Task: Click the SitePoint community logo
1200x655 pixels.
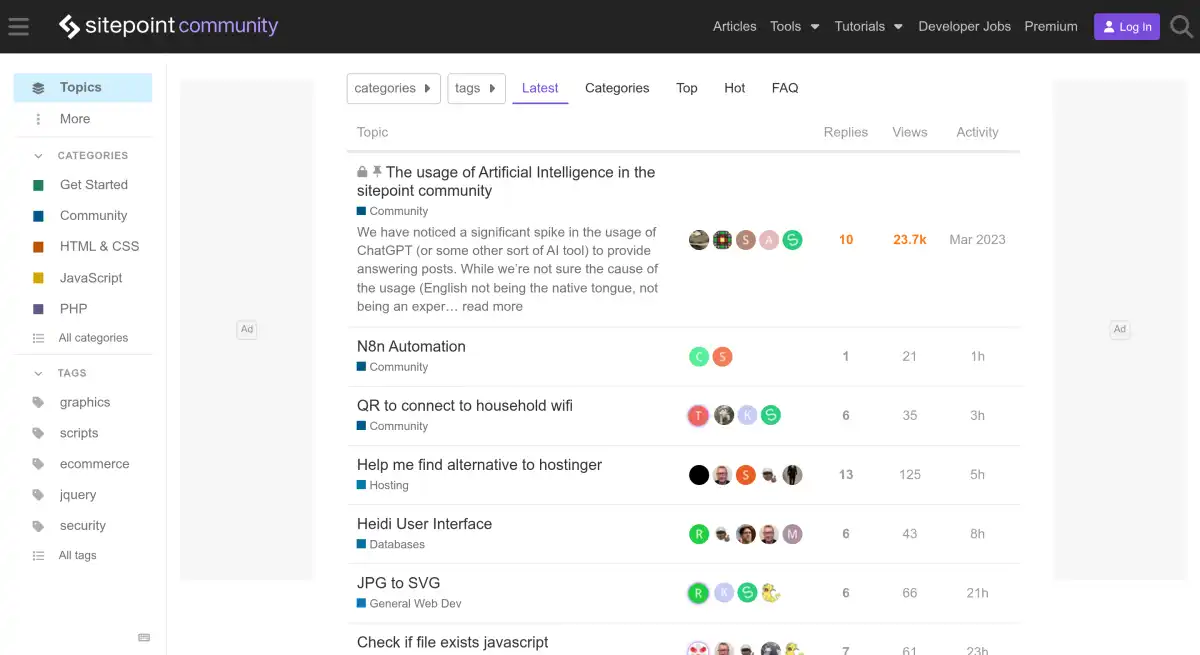Action: (168, 26)
